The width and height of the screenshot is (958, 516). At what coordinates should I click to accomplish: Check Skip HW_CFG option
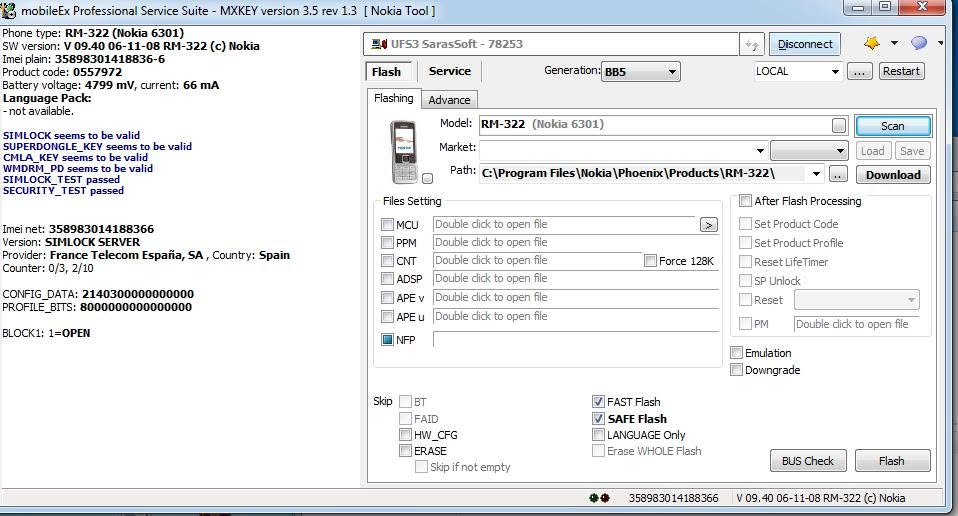pos(405,435)
